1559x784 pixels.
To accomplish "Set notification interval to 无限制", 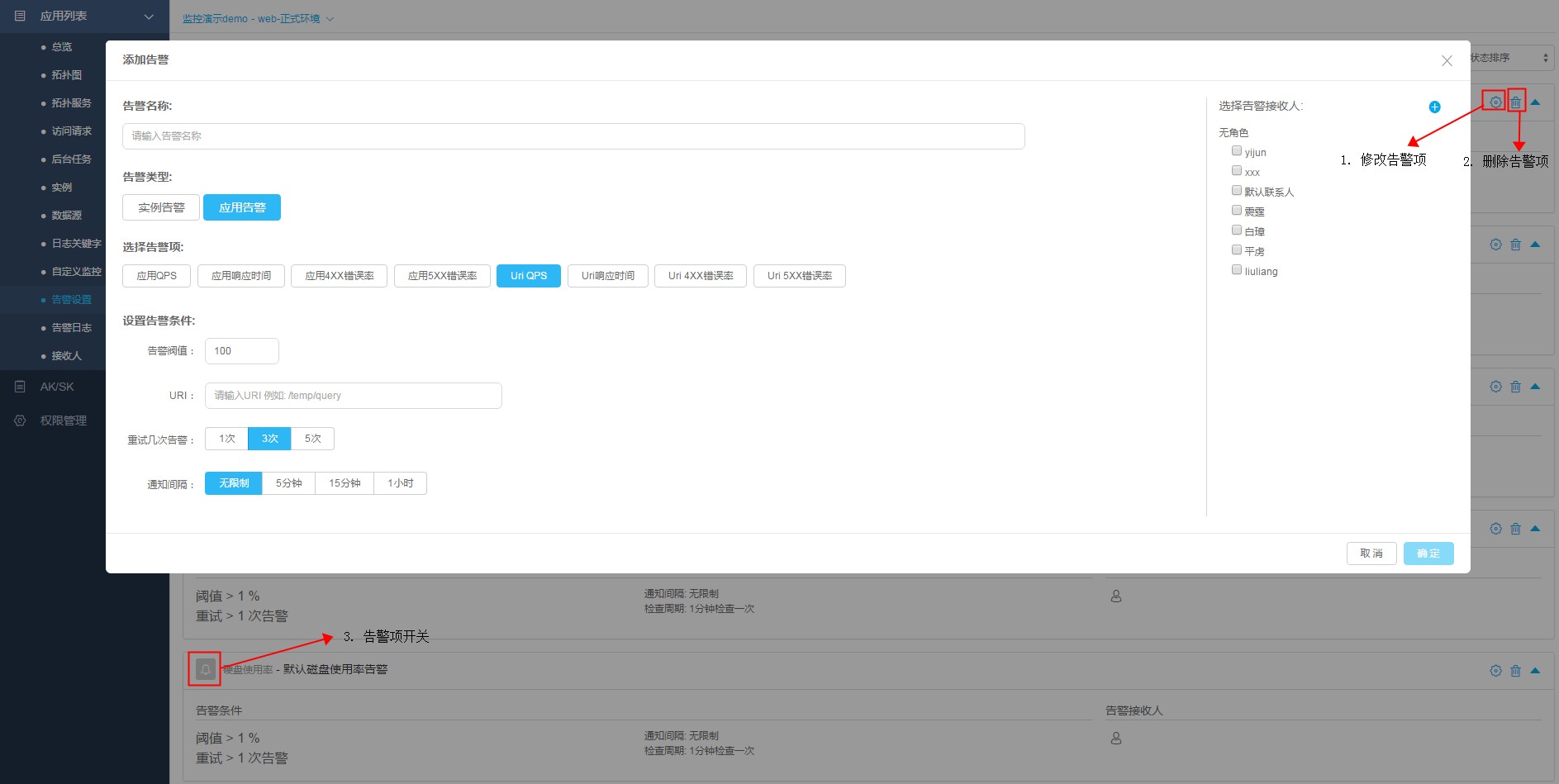I will 234,483.
